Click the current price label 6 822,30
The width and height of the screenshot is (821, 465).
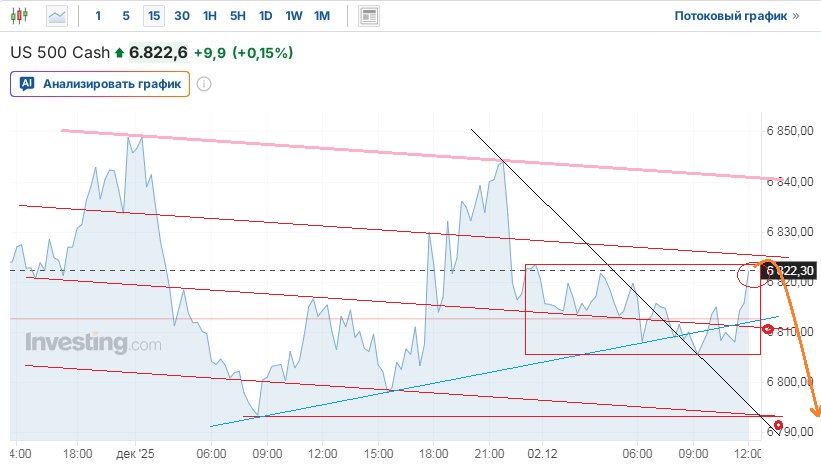790,271
